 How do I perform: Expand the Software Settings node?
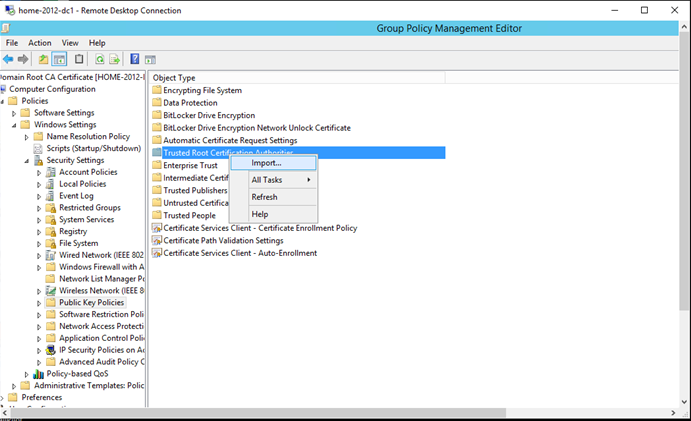click(x=14, y=113)
